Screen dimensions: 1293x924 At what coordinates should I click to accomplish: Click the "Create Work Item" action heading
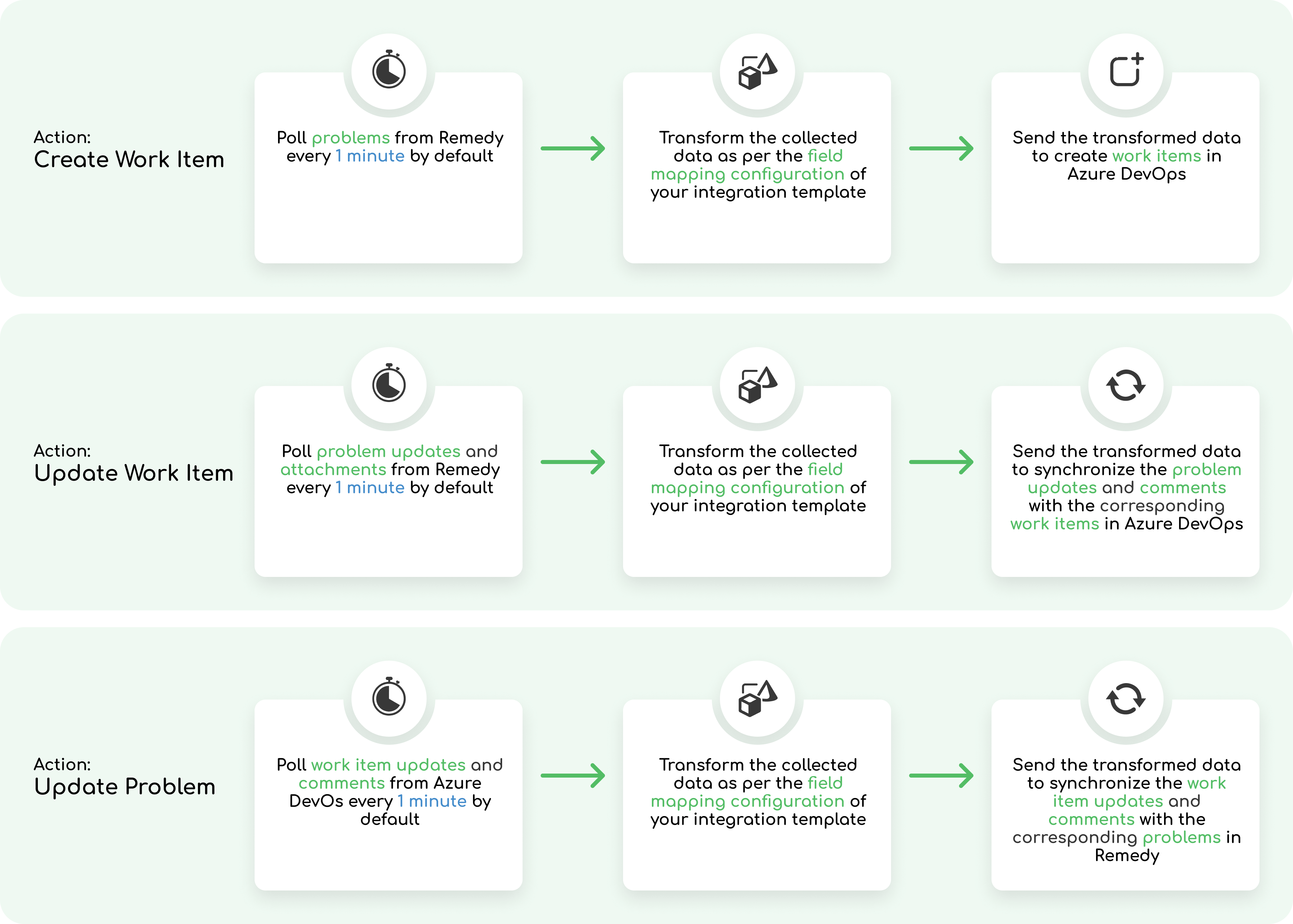point(129,160)
